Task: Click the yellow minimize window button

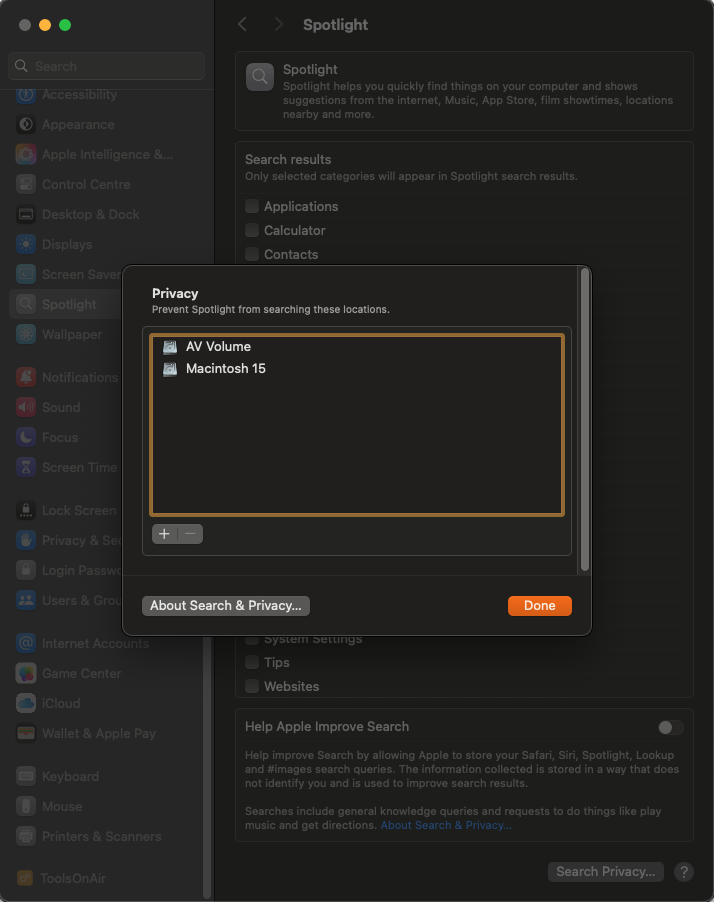Action: click(x=45, y=25)
